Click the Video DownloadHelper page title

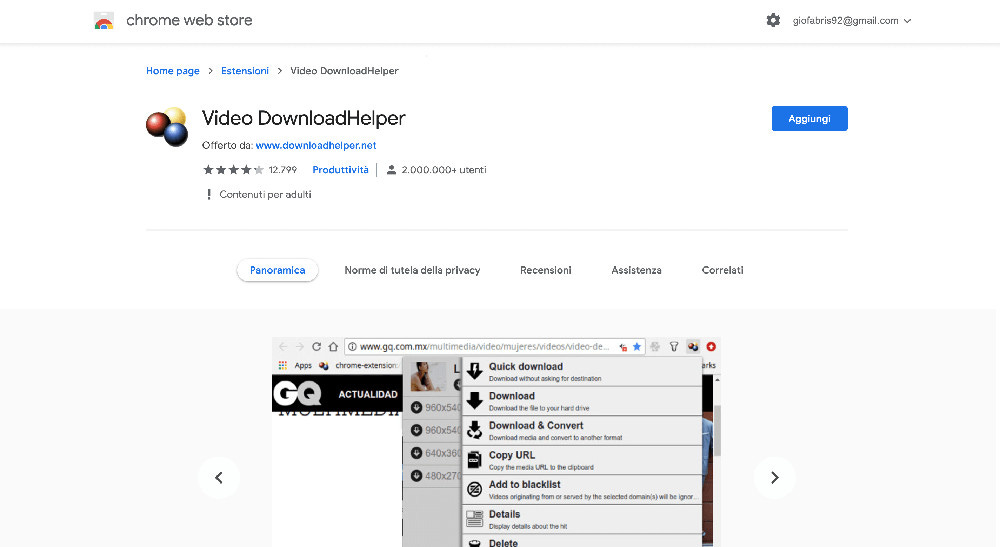click(x=304, y=118)
